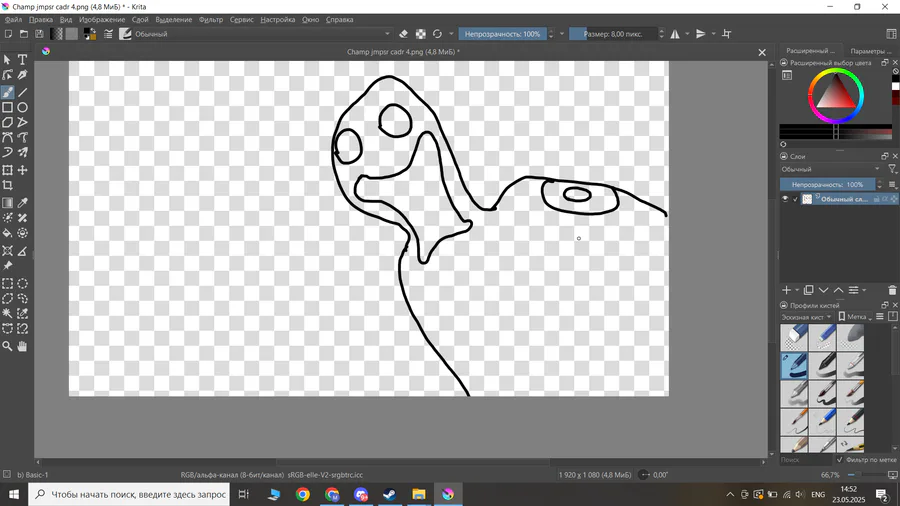Delete layer with the trash icon
Screen dimensions: 900x506
(892, 291)
